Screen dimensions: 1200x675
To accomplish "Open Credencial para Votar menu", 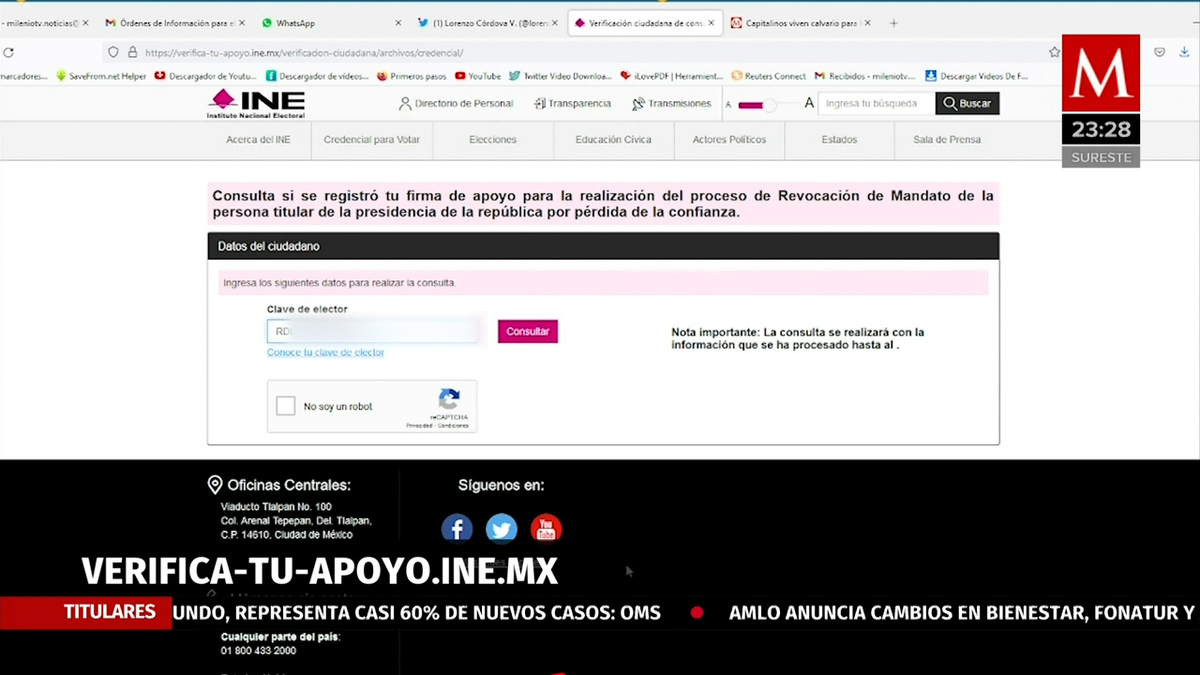I will click(x=372, y=140).
